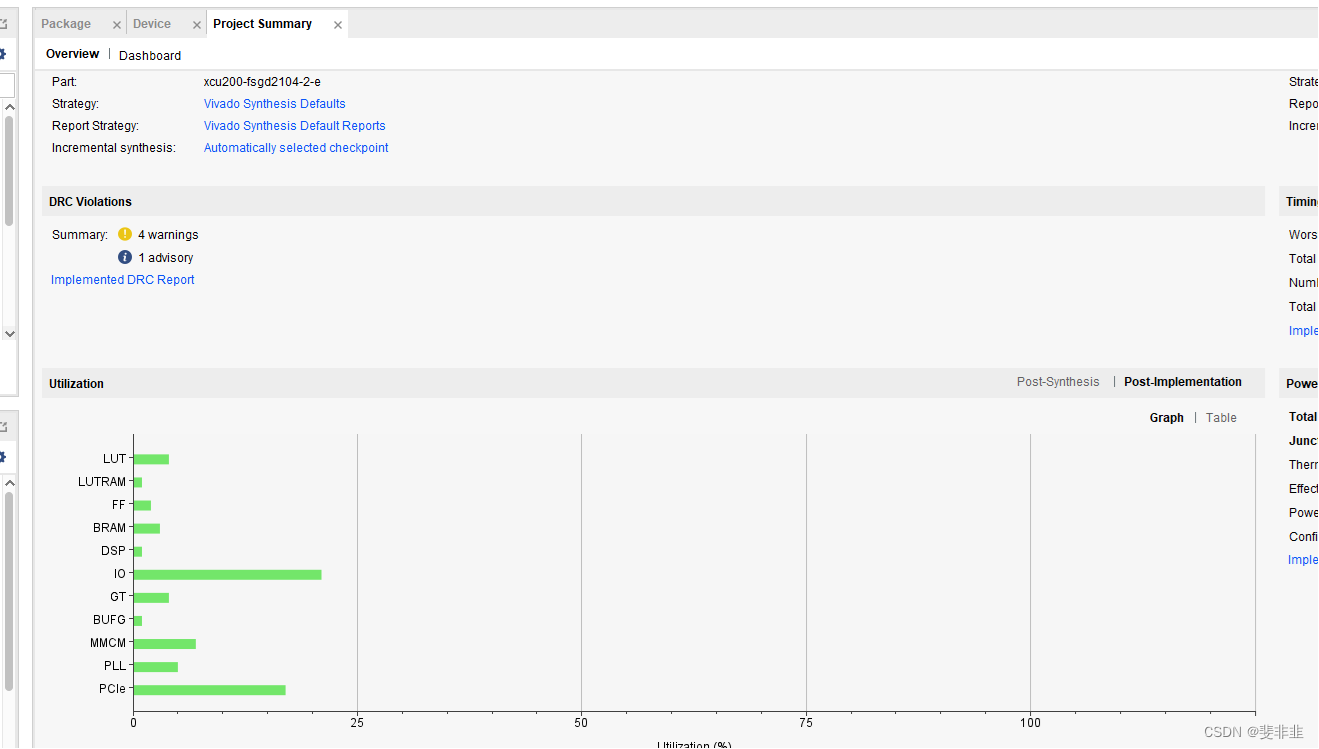Show utilization as Graph
1319x749 pixels.
click(1167, 418)
